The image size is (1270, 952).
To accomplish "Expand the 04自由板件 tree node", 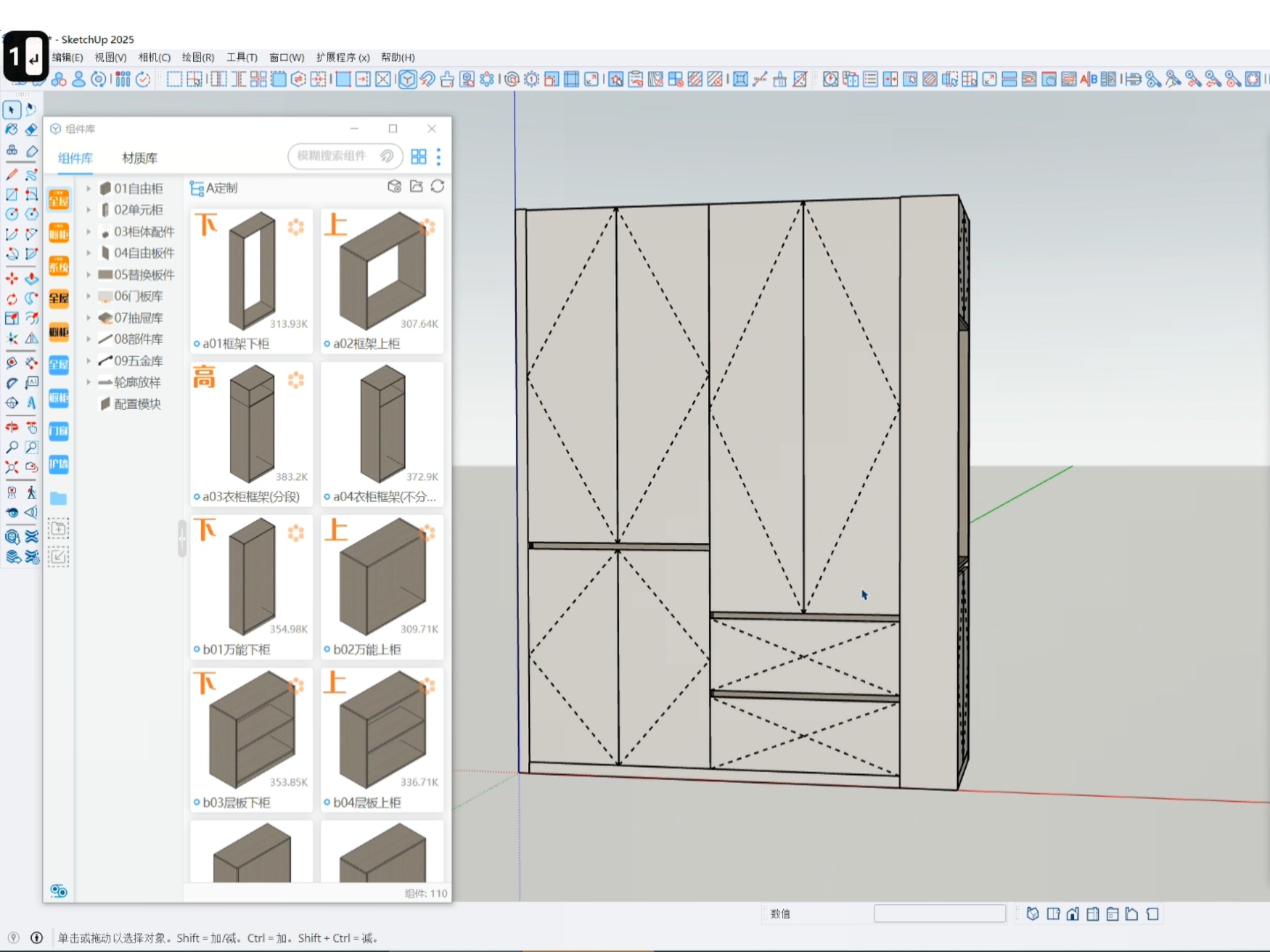I will [x=89, y=253].
